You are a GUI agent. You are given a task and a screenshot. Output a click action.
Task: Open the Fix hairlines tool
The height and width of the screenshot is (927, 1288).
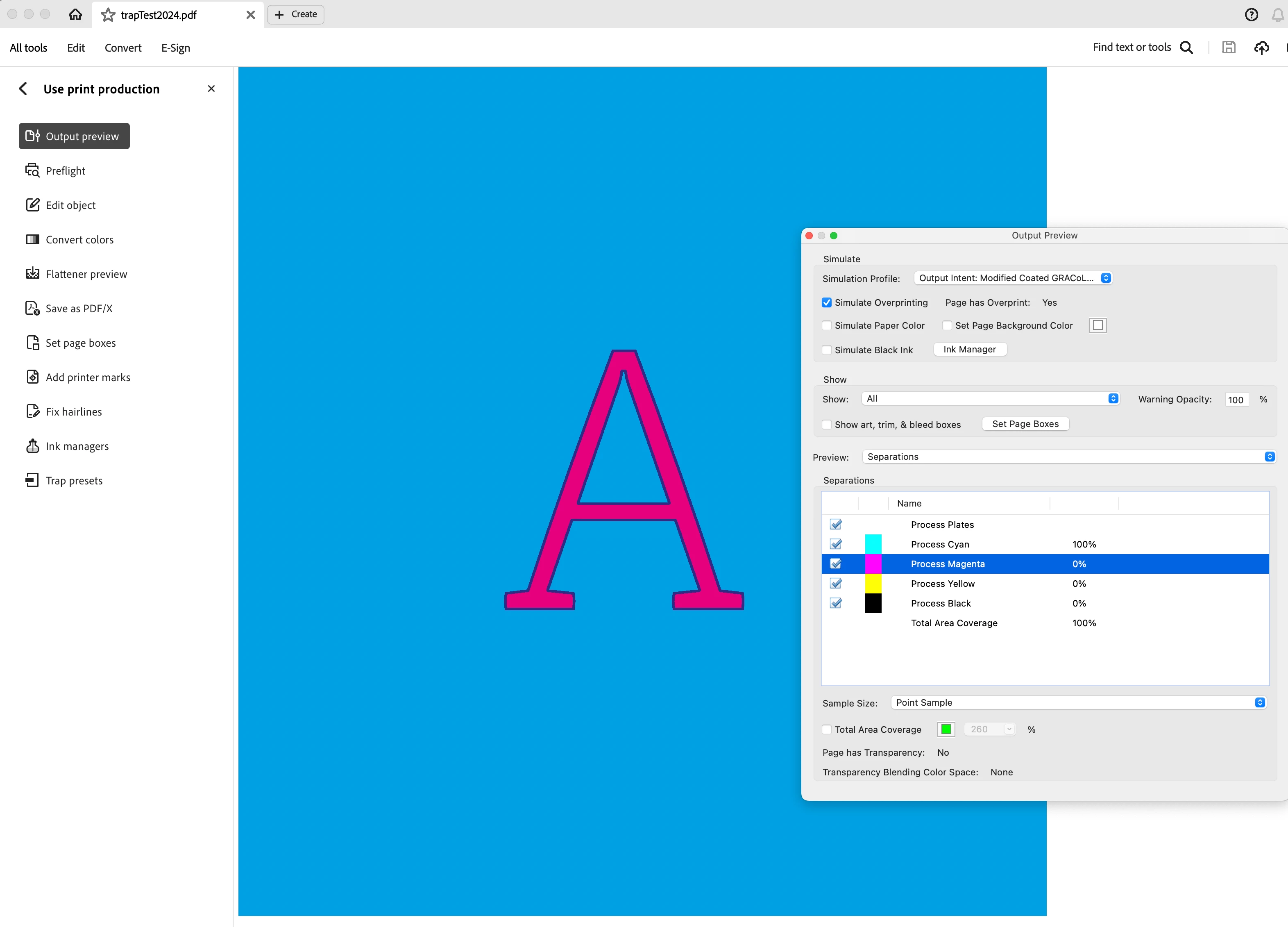click(x=74, y=412)
